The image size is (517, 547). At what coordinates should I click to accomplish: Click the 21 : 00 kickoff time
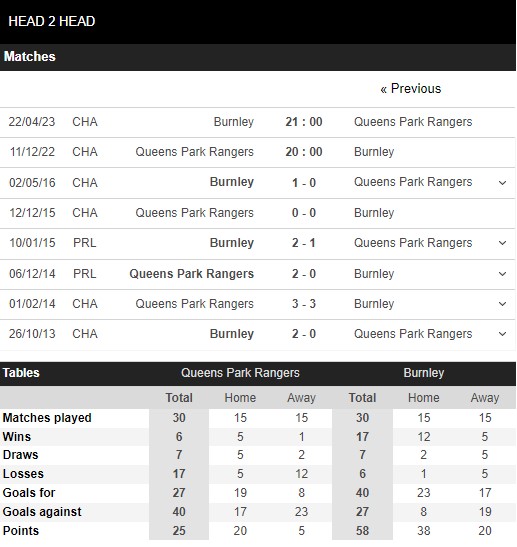click(304, 122)
